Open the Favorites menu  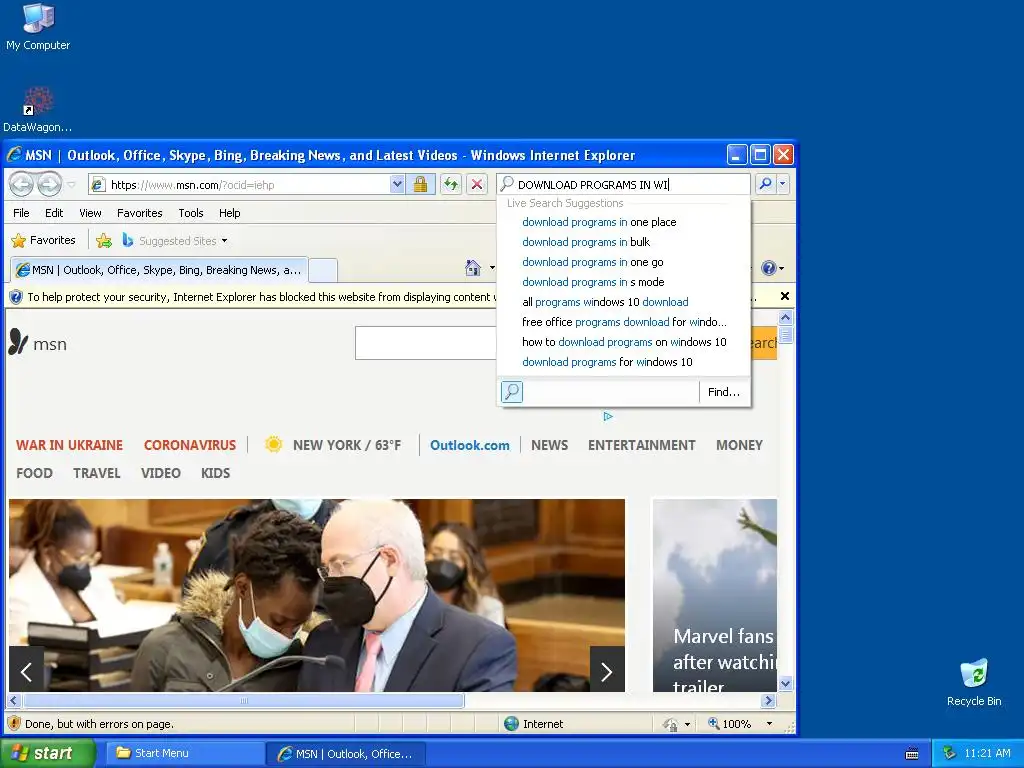point(140,213)
